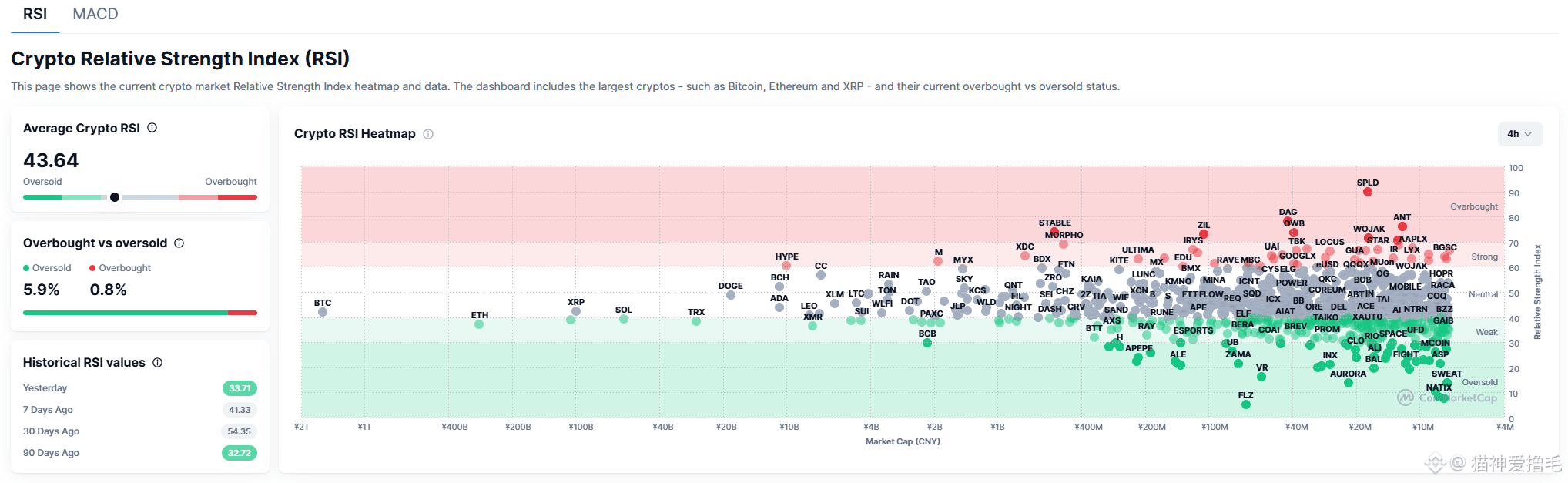Select the RSI tab
The image size is (1568, 483).
[x=35, y=14]
